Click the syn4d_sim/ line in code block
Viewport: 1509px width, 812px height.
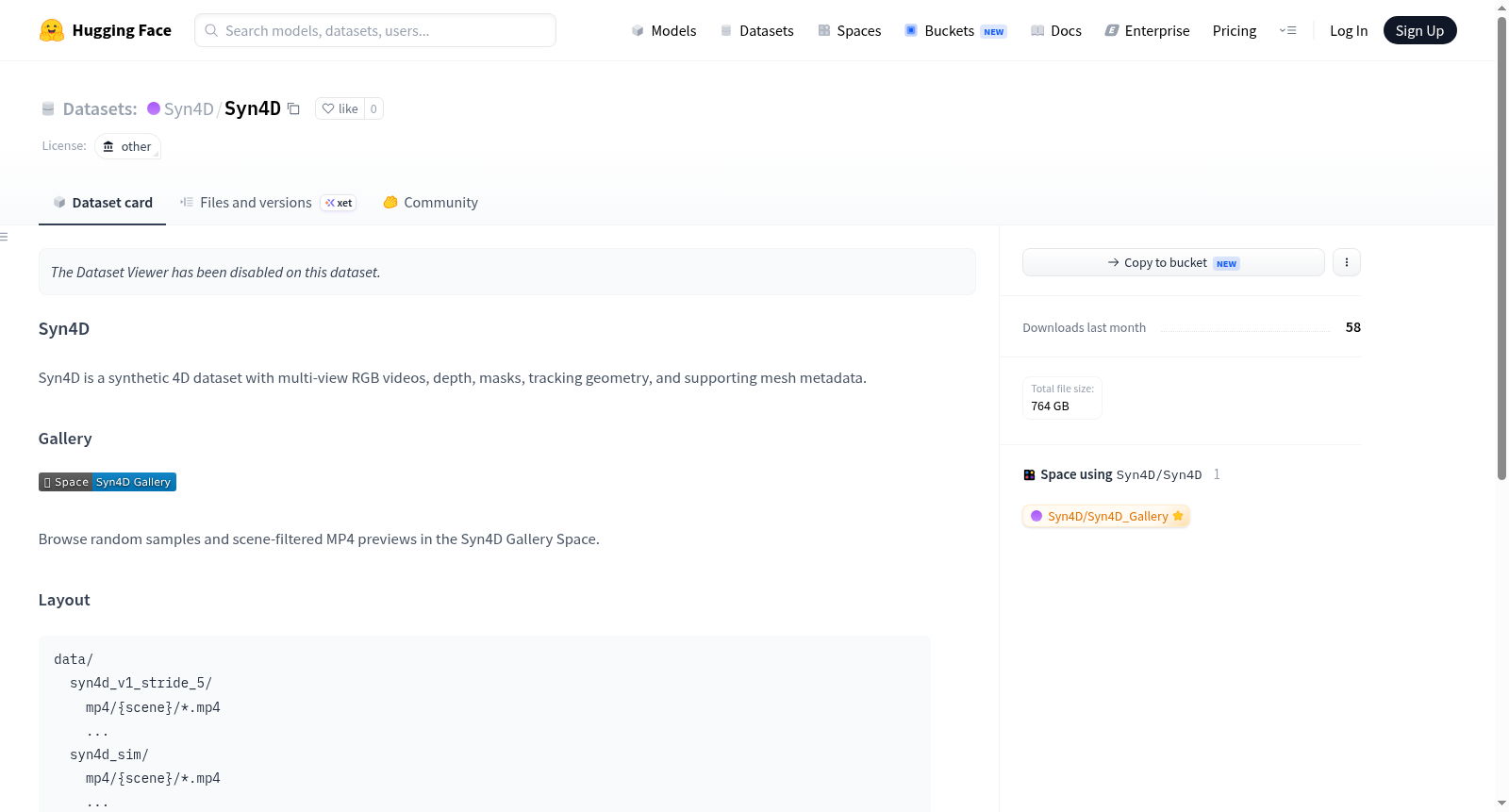(109, 754)
